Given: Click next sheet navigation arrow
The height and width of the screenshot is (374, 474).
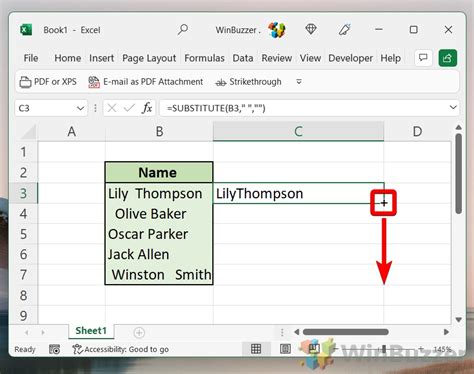Looking at the screenshot, I should [43, 332].
